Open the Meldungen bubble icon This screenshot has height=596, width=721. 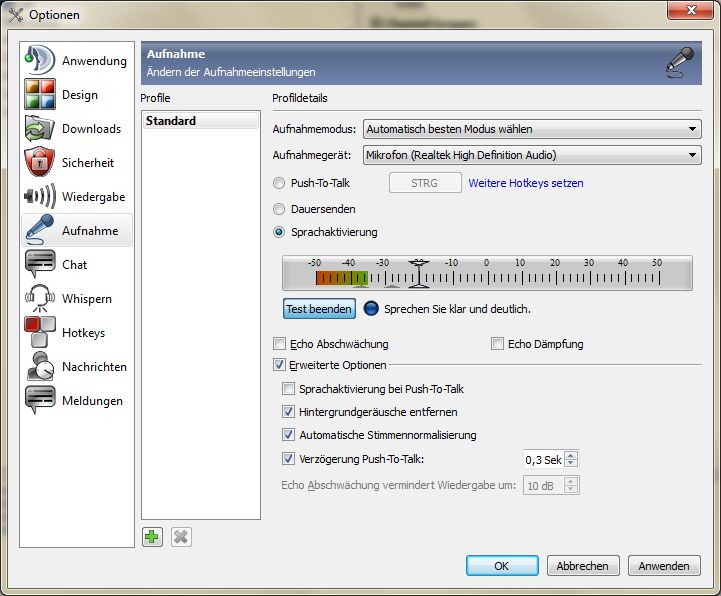pos(40,400)
